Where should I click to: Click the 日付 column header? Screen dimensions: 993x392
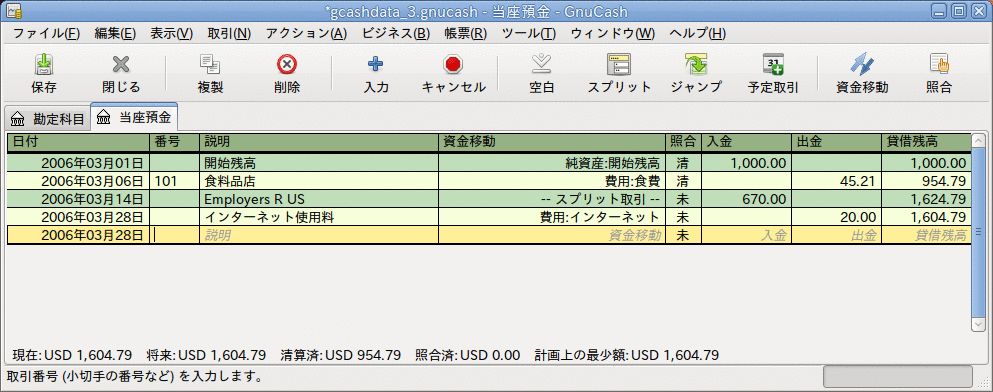point(78,141)
